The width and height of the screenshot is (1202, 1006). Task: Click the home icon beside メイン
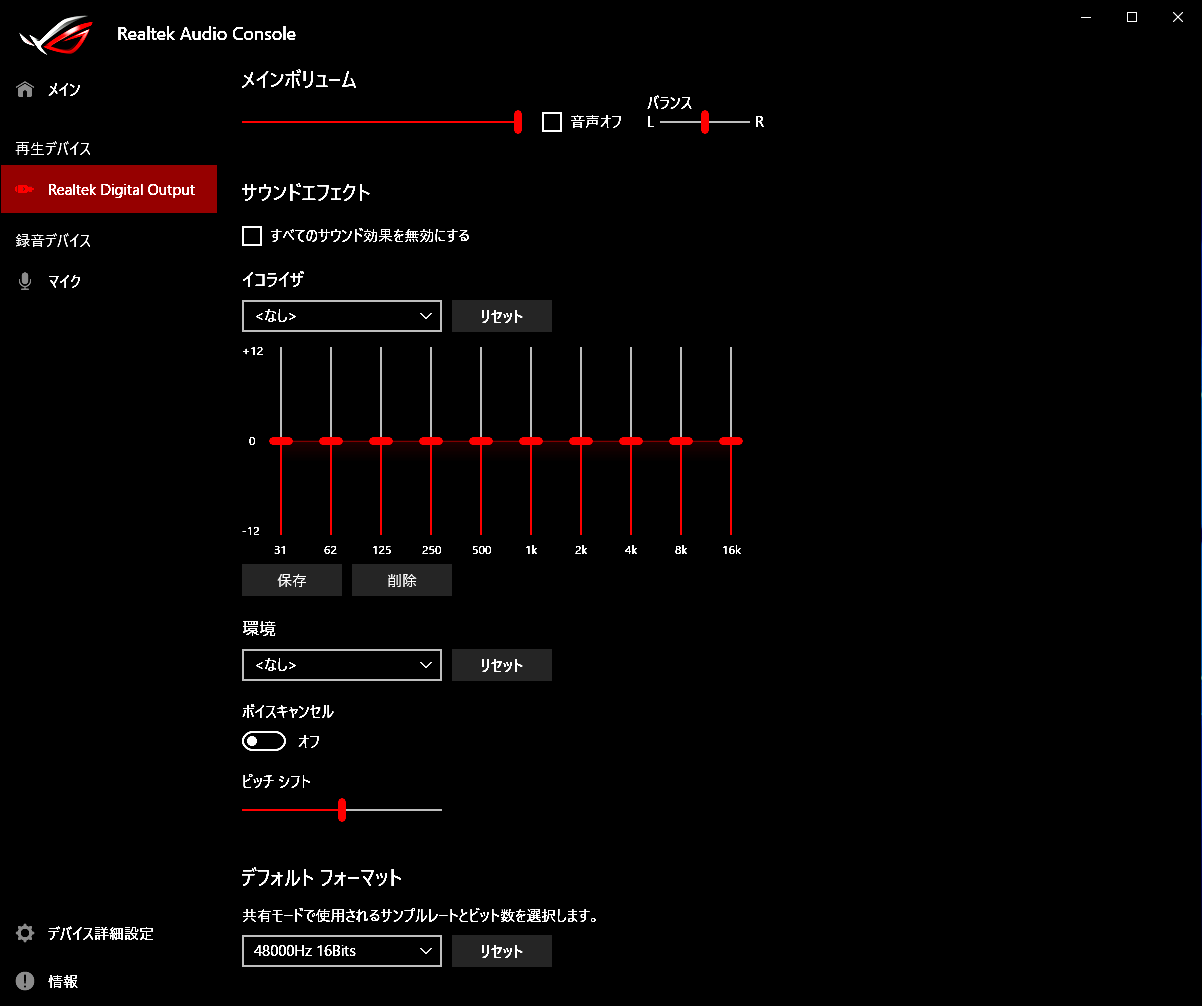pyautogui.click(x=25, y=90)
